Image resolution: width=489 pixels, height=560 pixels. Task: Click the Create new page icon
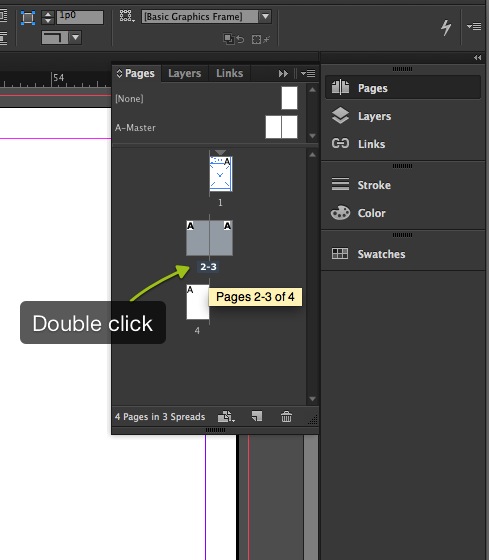[257, 416]
